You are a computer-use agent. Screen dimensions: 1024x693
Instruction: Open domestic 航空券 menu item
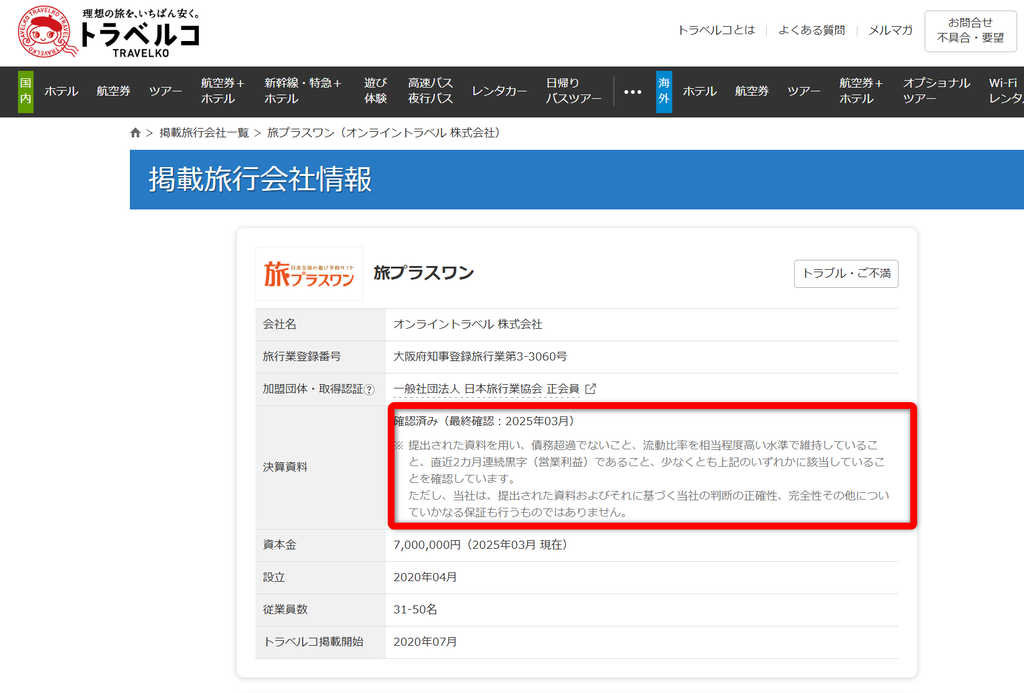click(113, 91)
